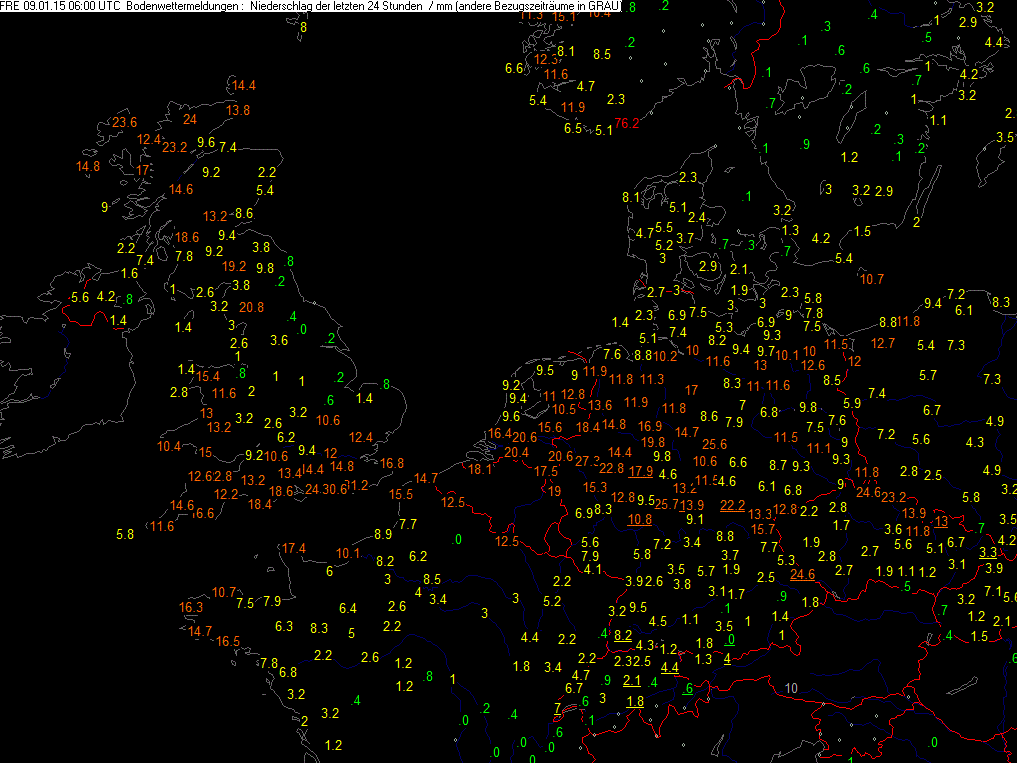Select the 16.8 reading in East Anglia
Viewport: 1017px width, 763px height.
[x=392, y=463]
